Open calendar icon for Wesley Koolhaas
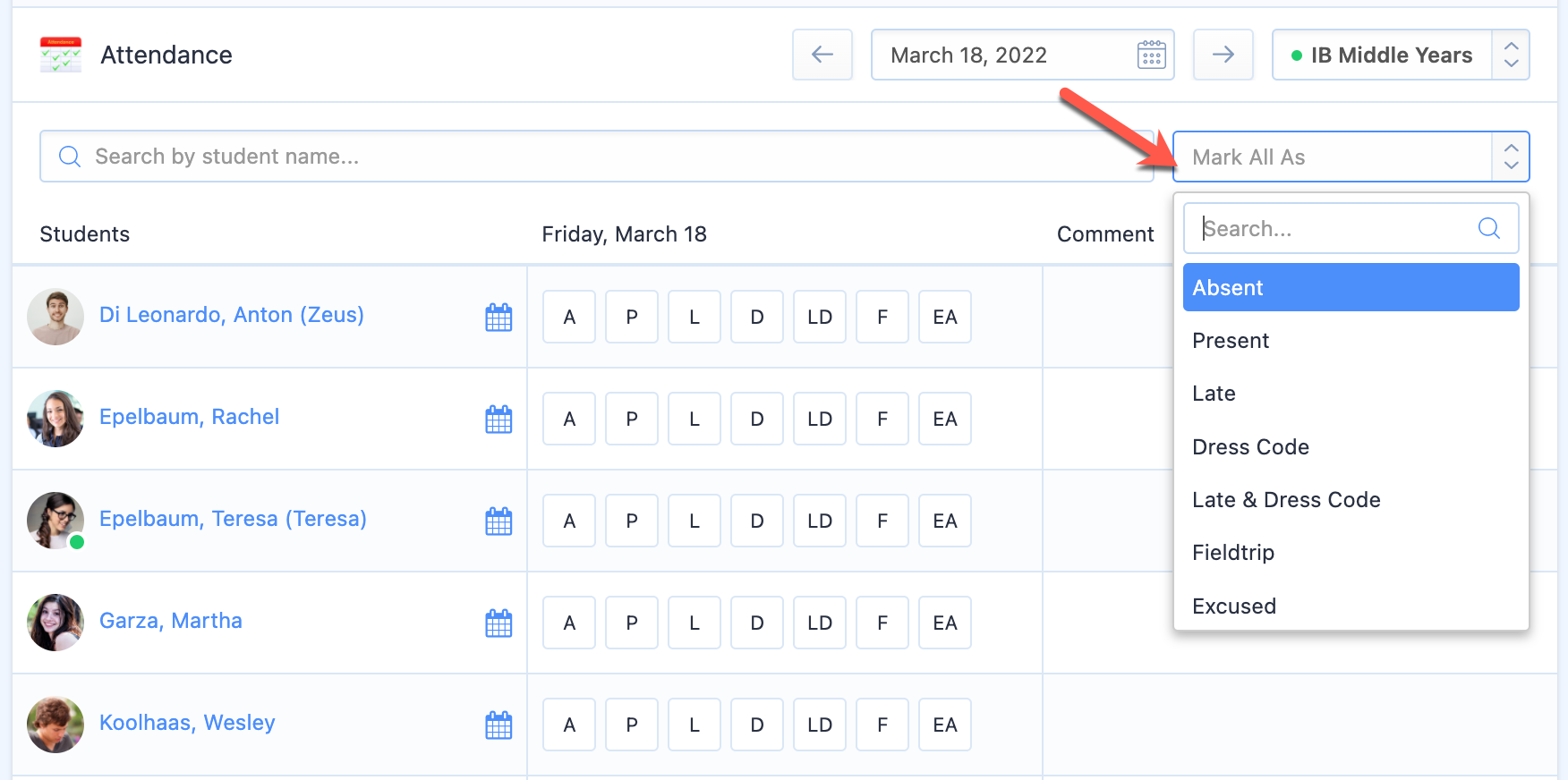Screen dimensions: 1568x780 coord(499,725)
